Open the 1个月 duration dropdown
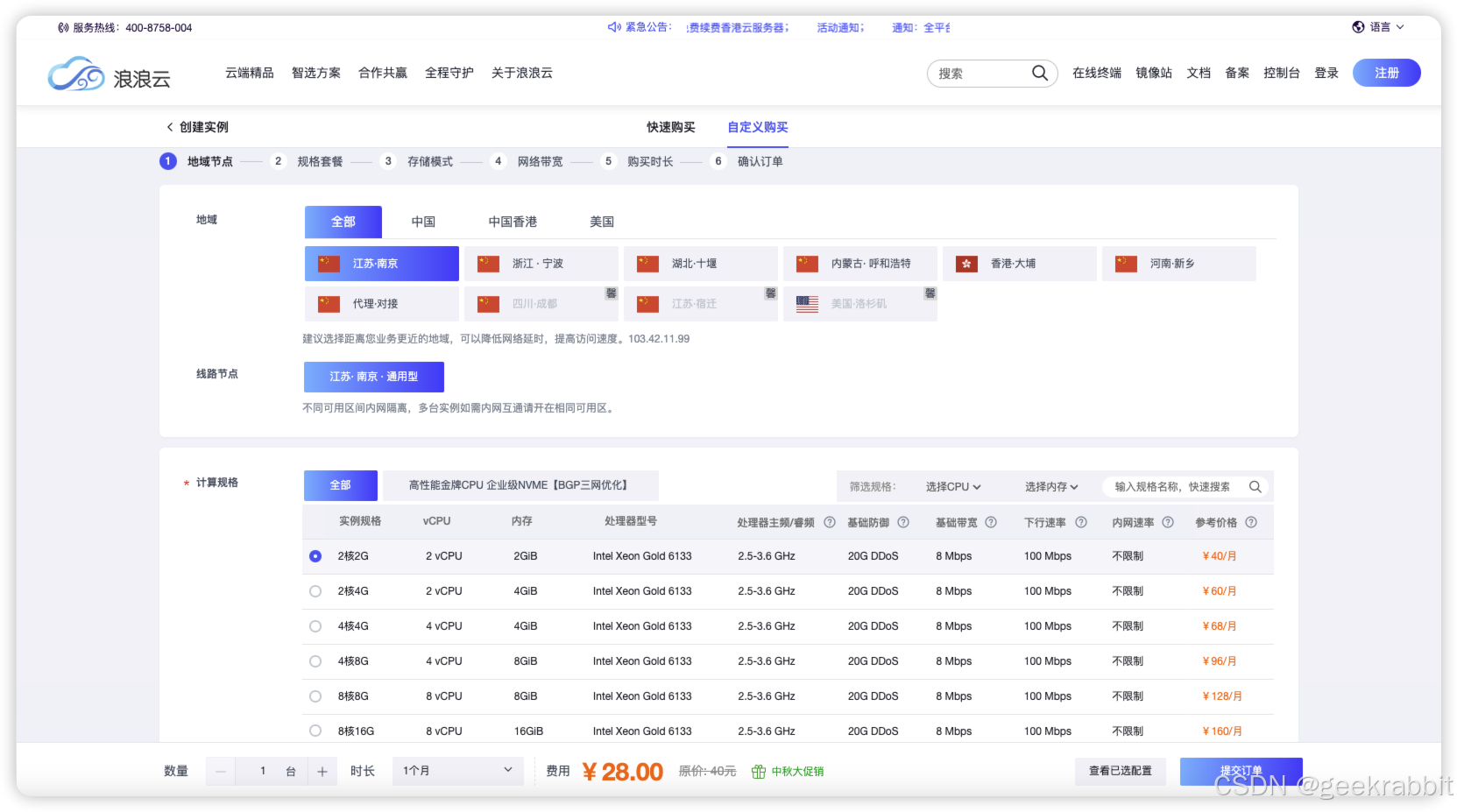Screen dimensions: 1457x812 pos(457,770)
